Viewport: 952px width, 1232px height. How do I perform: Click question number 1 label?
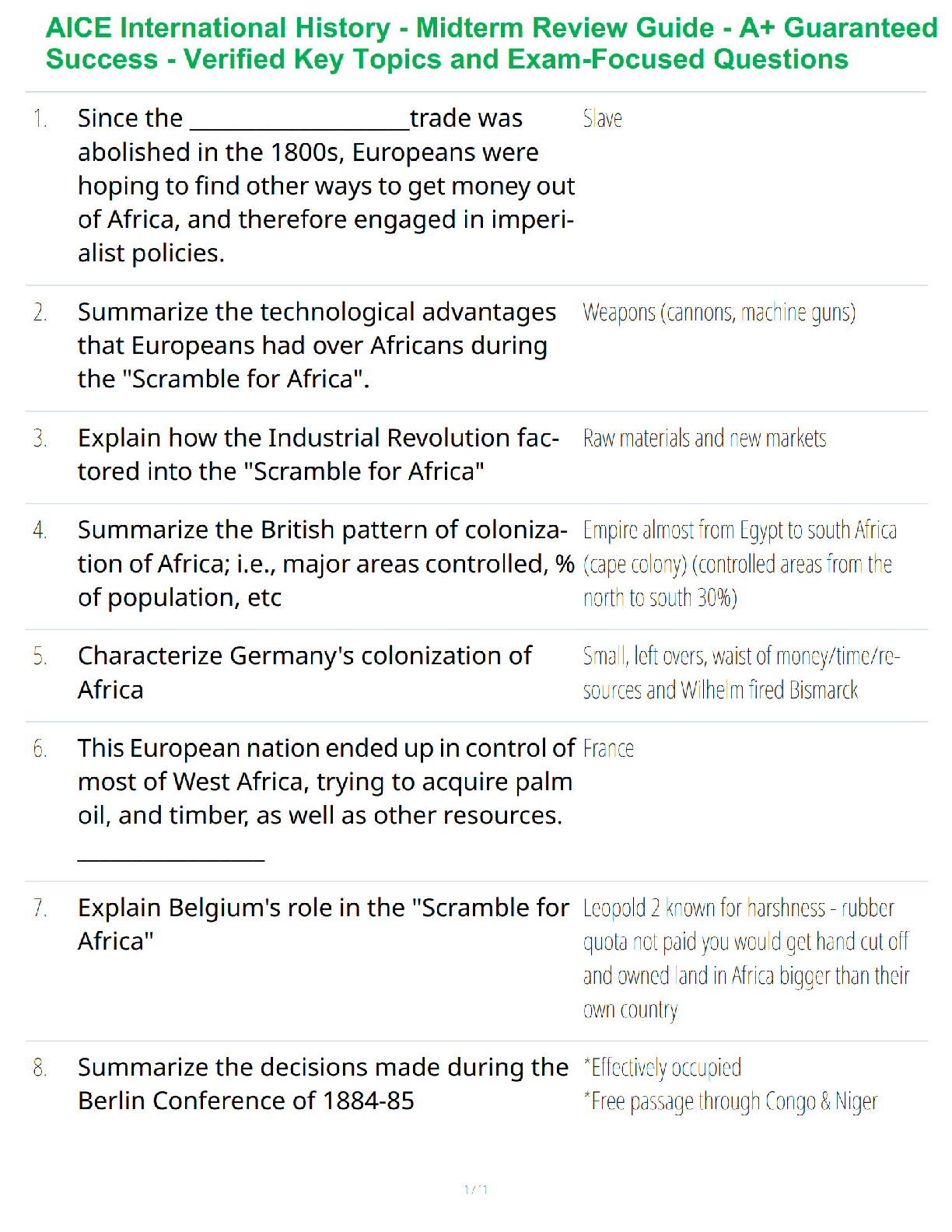click(x=40, y=119)
